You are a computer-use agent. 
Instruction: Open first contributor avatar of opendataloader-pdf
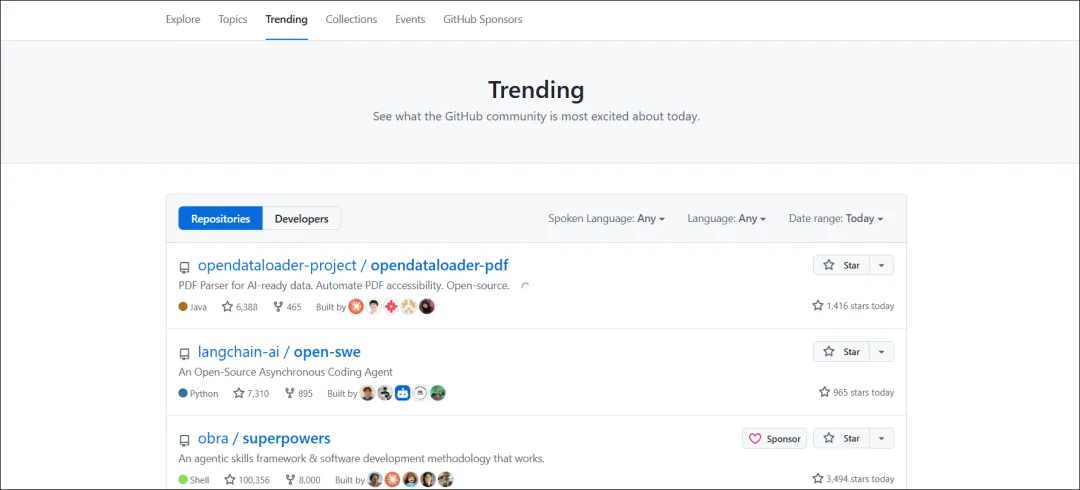355,307
